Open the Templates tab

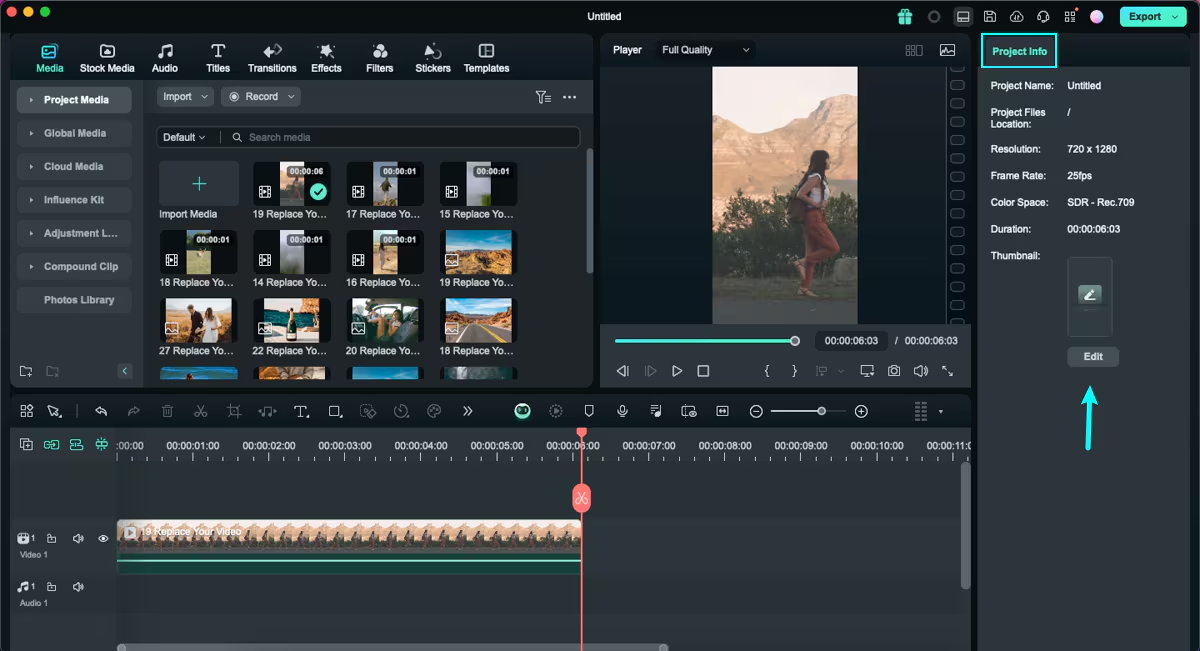click(487, 58)
